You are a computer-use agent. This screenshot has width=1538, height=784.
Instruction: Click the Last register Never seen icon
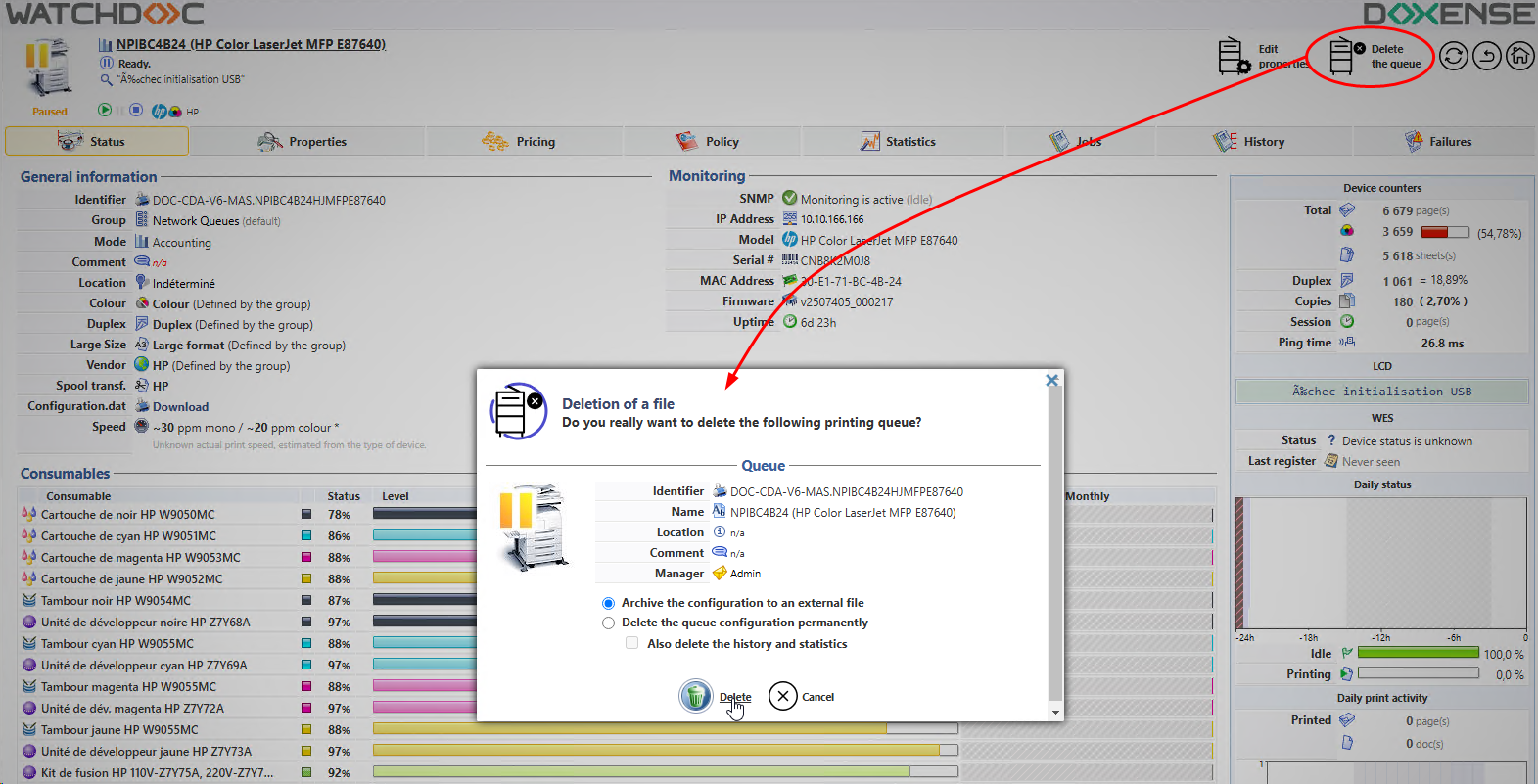coord(1331,460)
